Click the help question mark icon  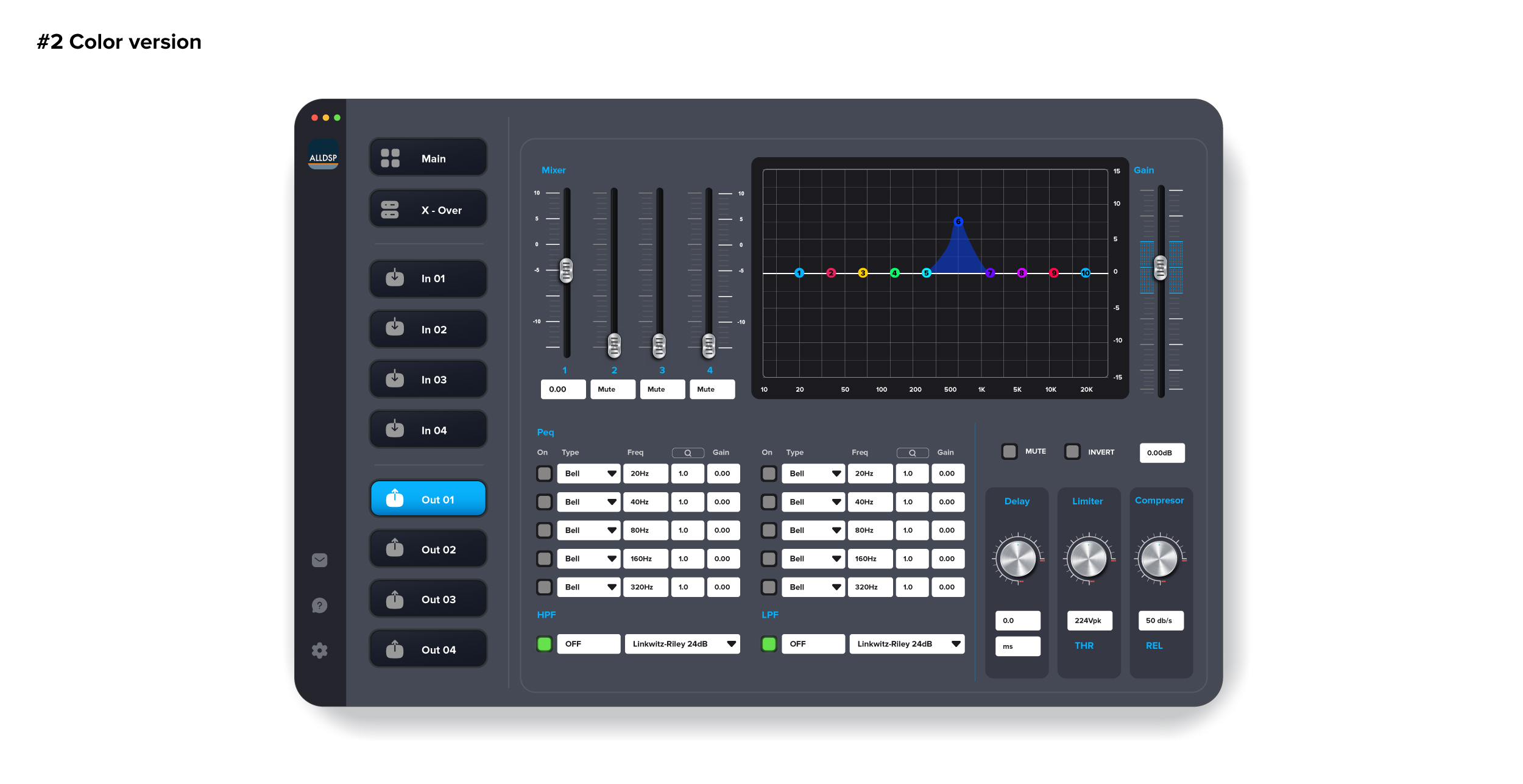pos(319,605)
